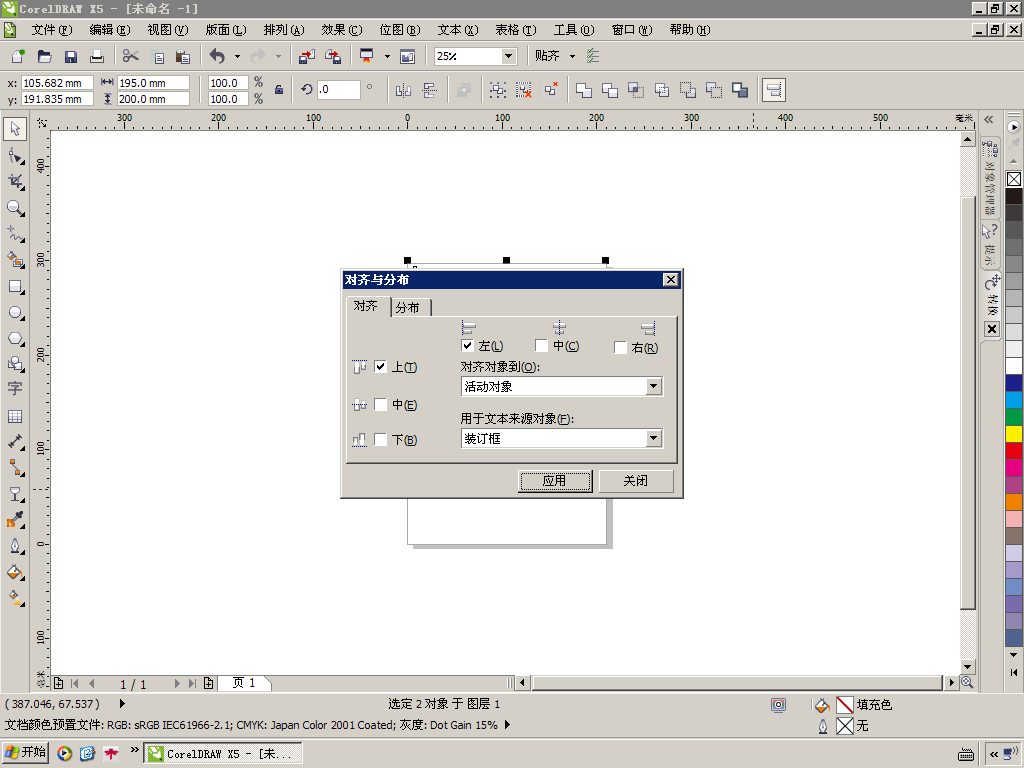Image resolution: width=1024 pixels, height=768 pixels.
Task: Expand the document color profile arrow
Action: point(507,725)
